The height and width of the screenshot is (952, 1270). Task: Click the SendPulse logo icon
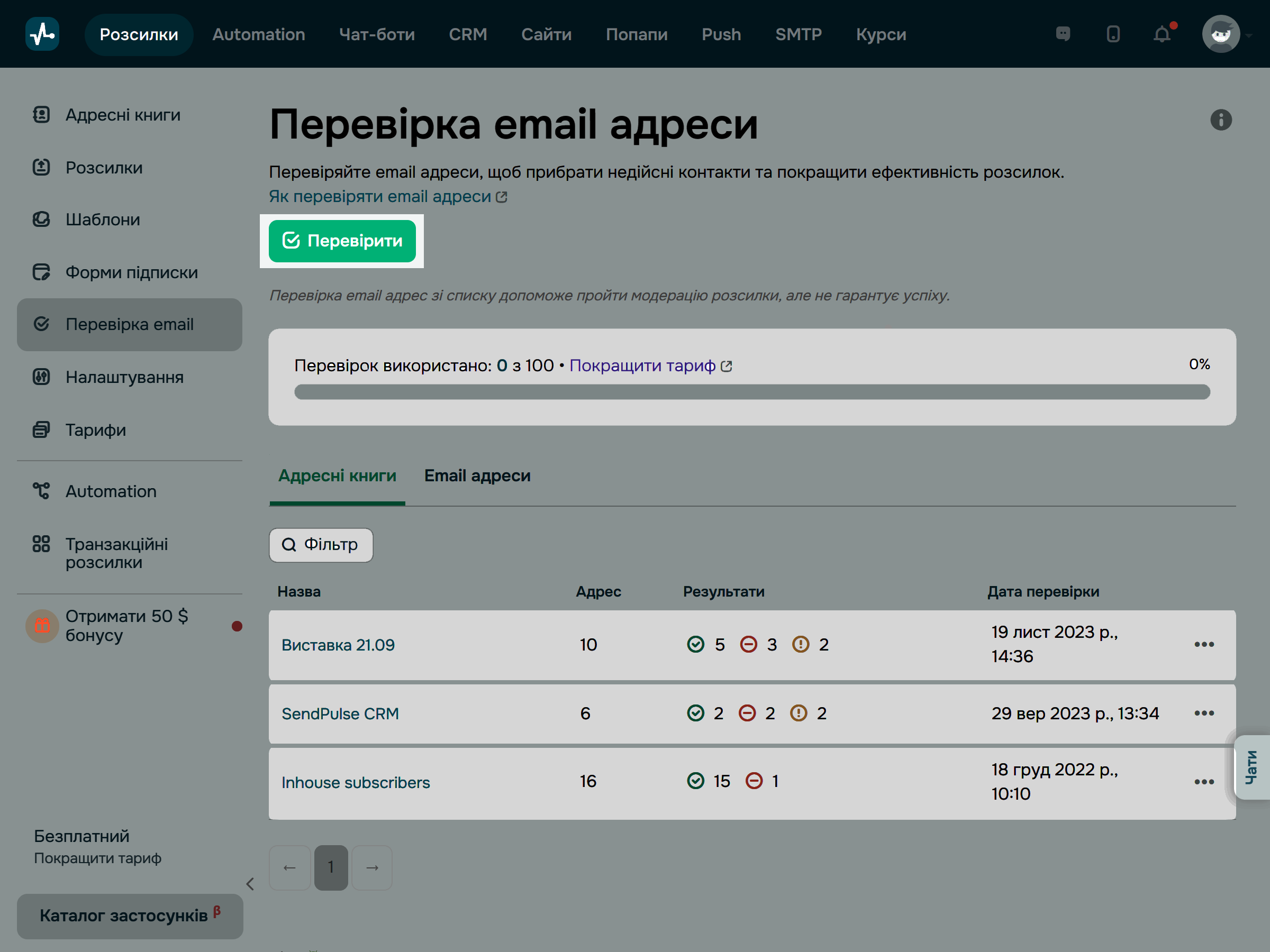click(x=42, y=33)
